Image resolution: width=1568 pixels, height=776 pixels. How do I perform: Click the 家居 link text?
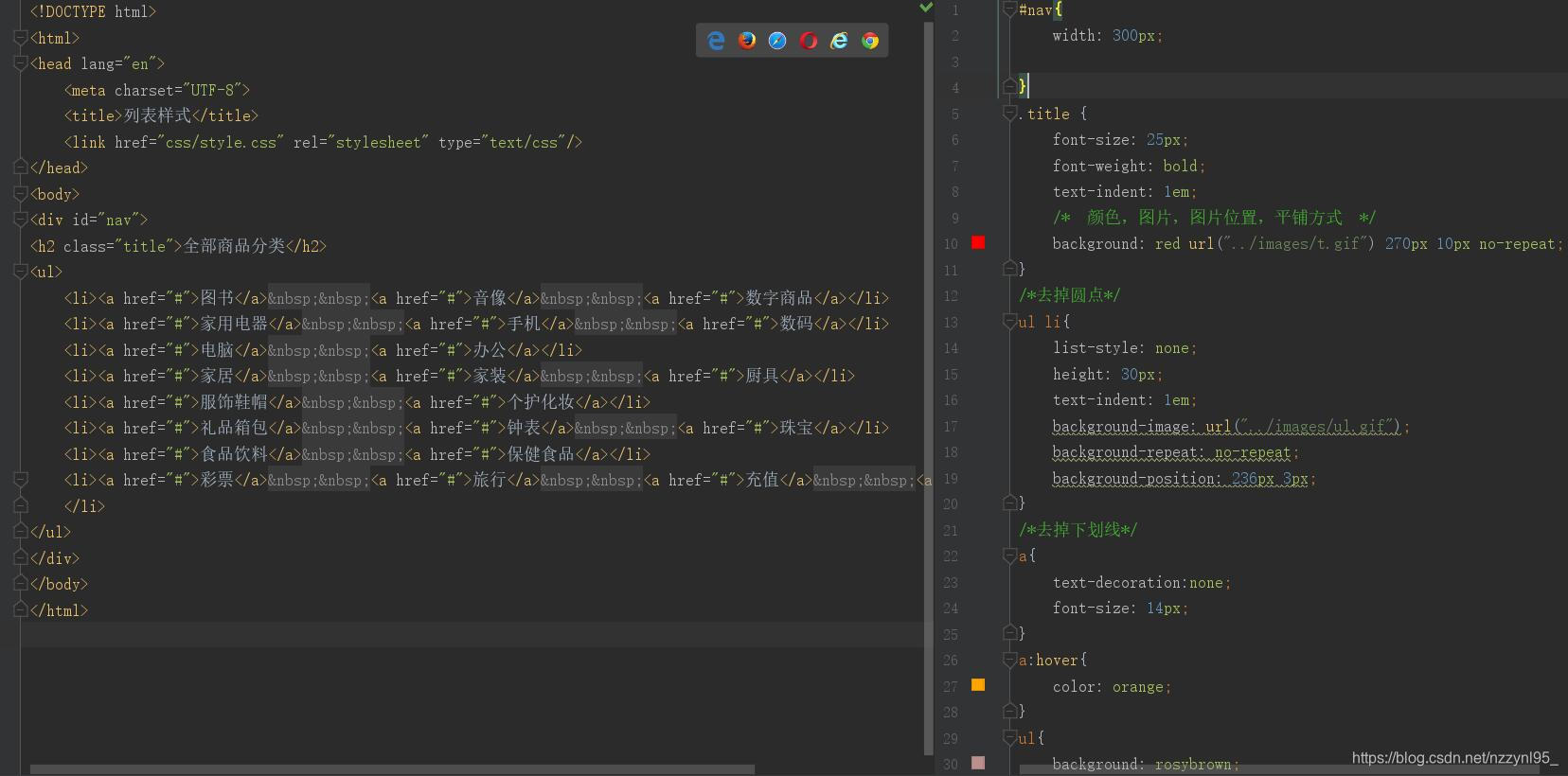(217, 376)
